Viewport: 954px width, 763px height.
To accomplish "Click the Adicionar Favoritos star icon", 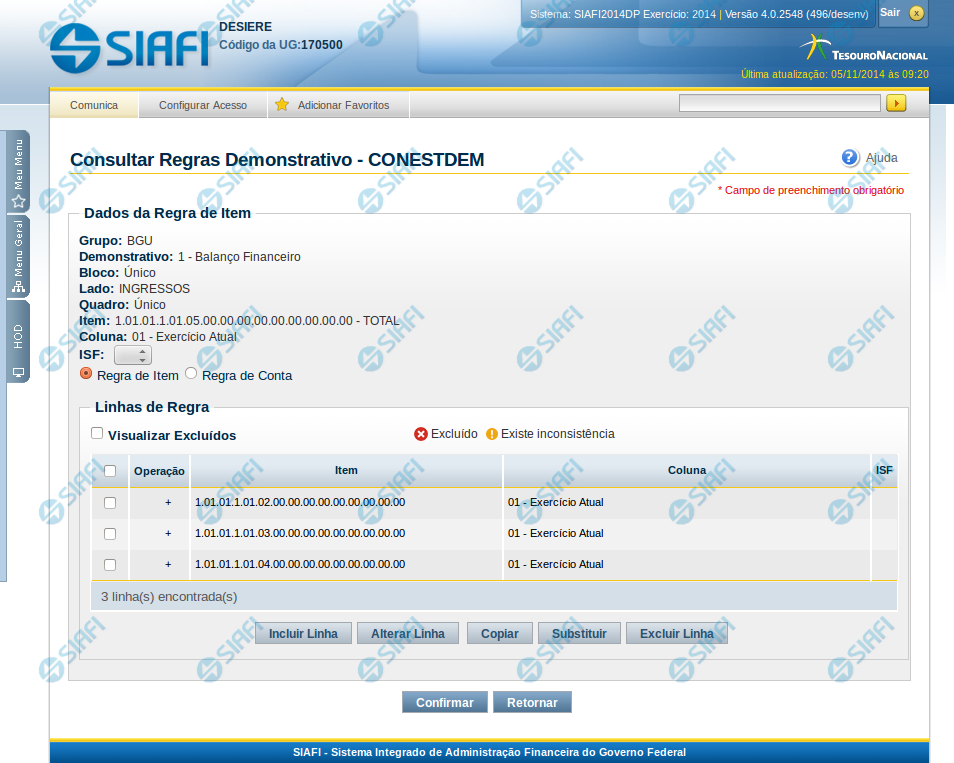I will tap(282, 105).
